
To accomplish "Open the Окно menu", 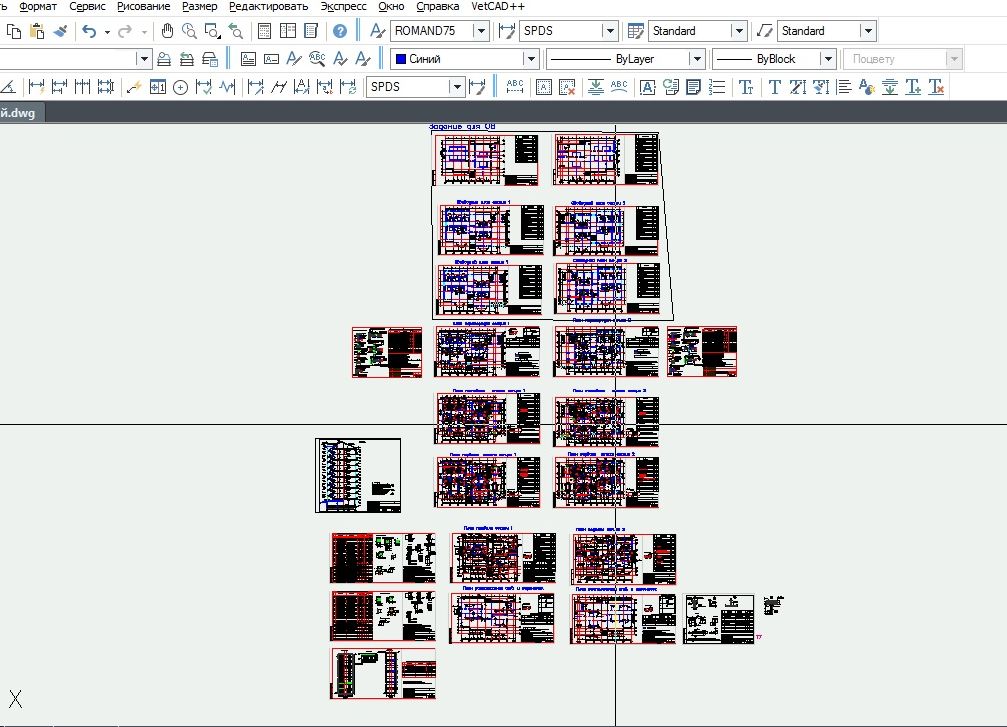I will (391, 6).
